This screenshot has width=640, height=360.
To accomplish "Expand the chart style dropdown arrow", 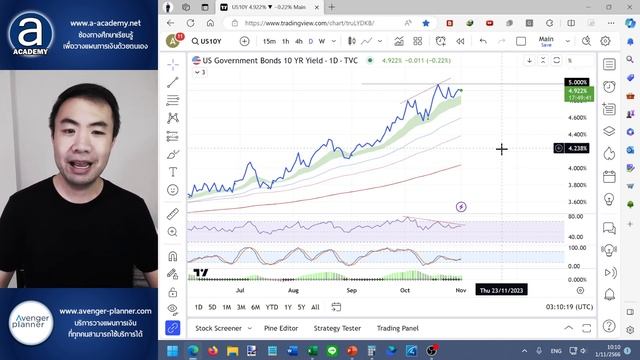I will point(380,41).
